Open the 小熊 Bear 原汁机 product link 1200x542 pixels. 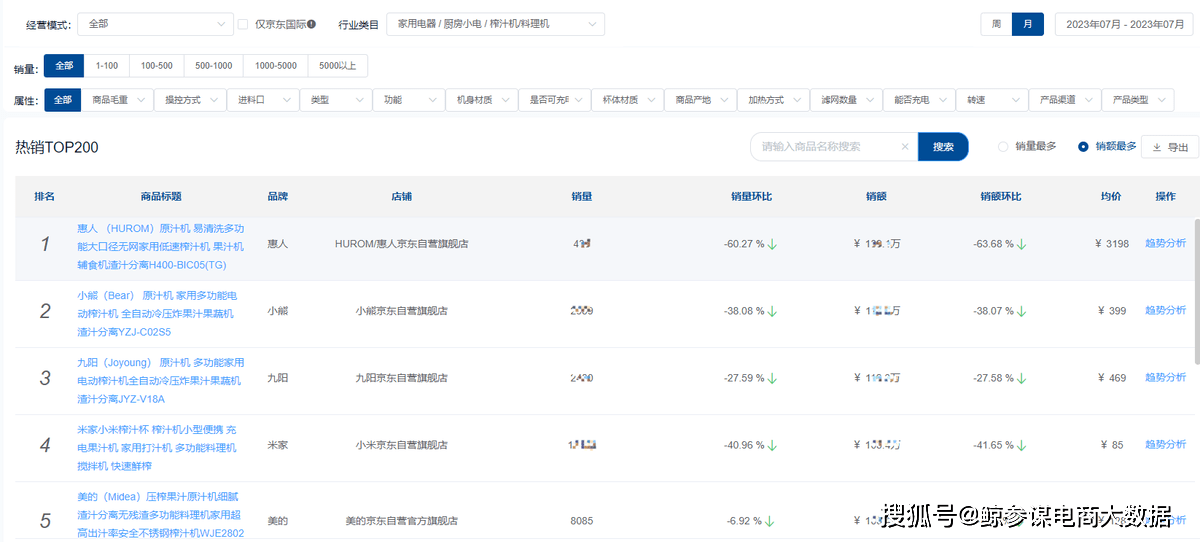pyautogui.click(x=157, y=313)
